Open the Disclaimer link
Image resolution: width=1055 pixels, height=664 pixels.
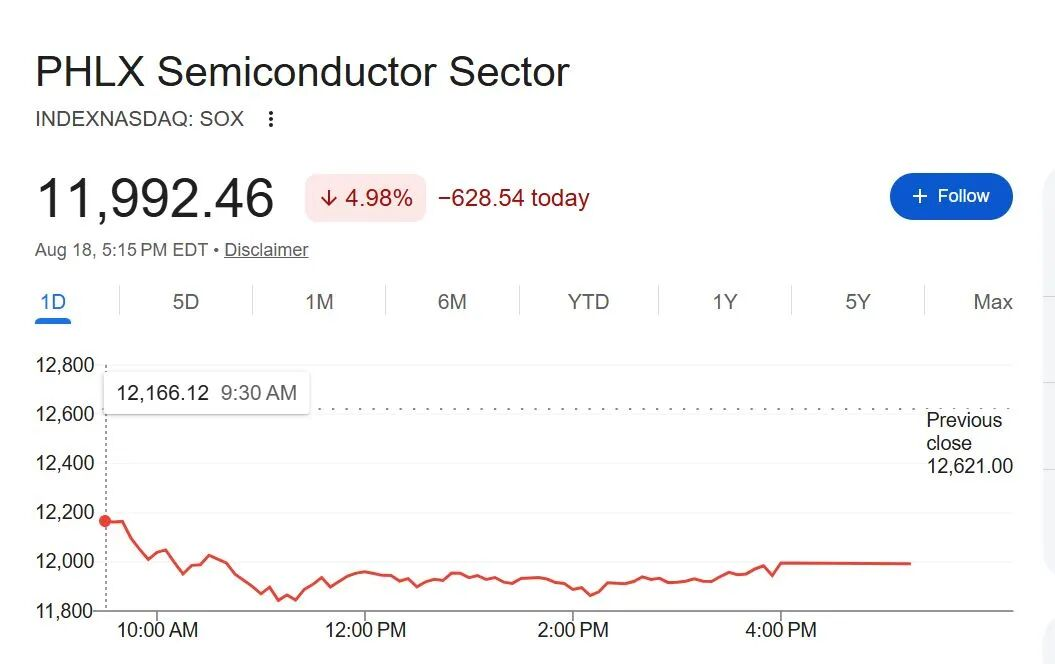point(266,250)
